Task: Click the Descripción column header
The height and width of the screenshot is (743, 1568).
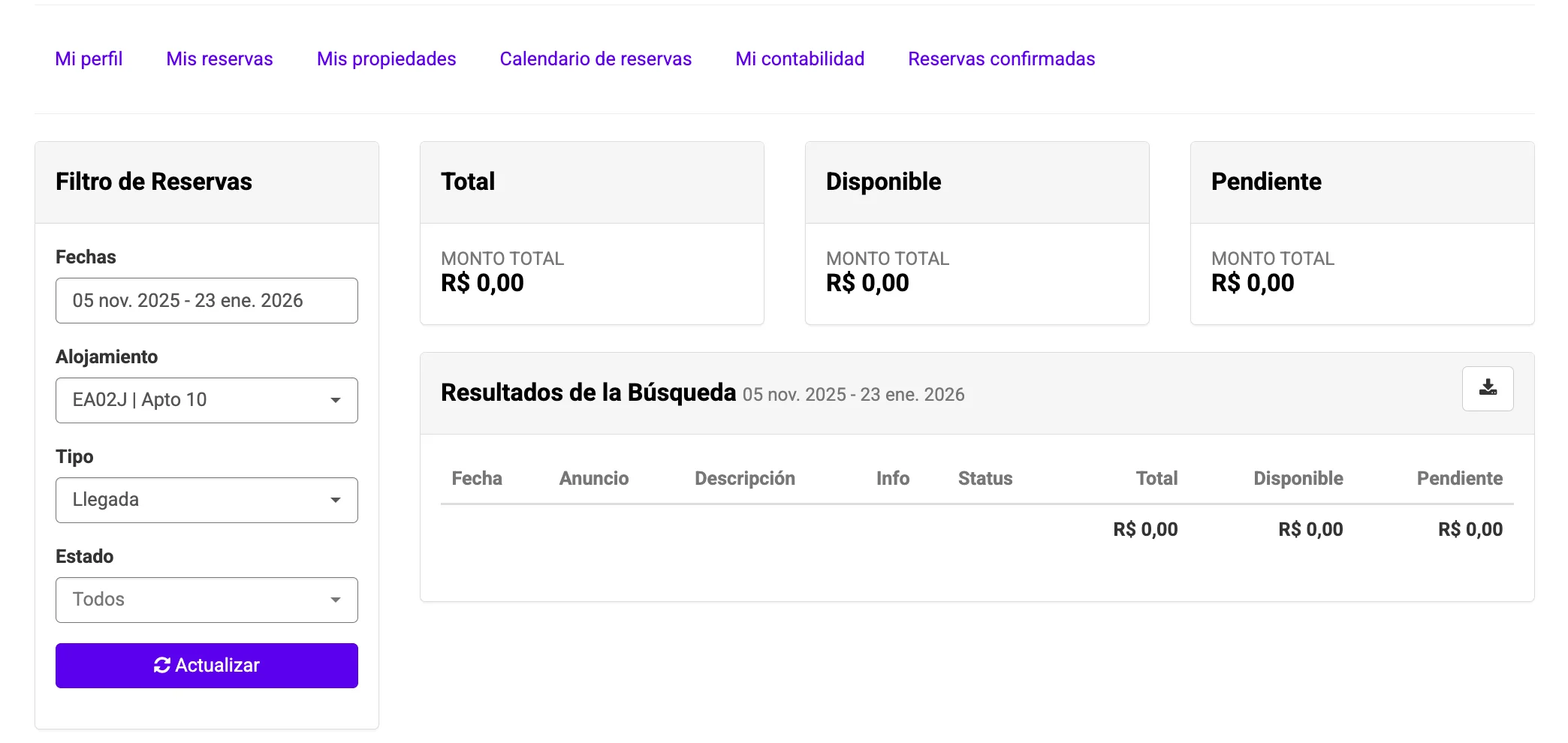Action: (x=744, y=478)
